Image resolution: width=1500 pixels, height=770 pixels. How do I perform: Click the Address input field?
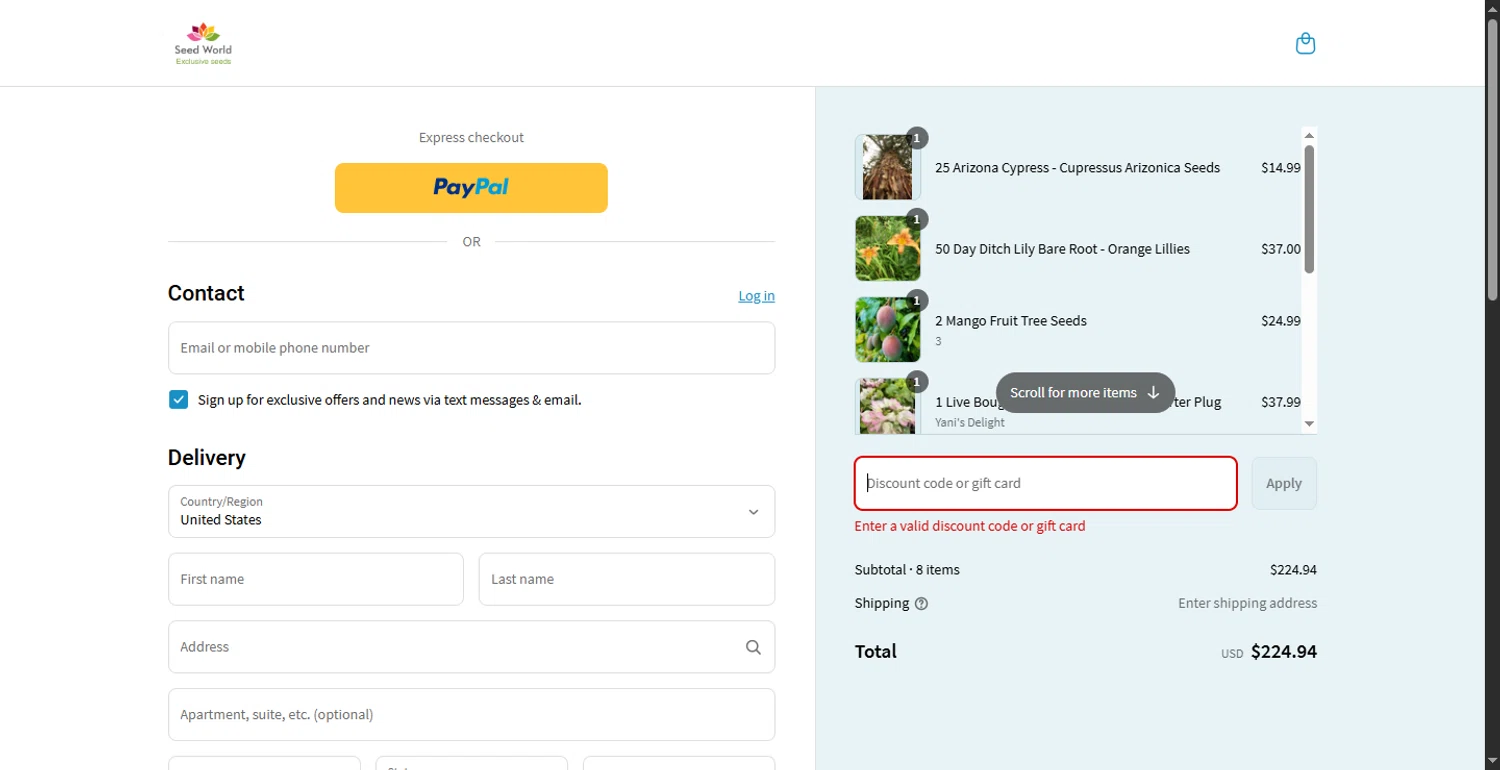click(x=471, y=647)
